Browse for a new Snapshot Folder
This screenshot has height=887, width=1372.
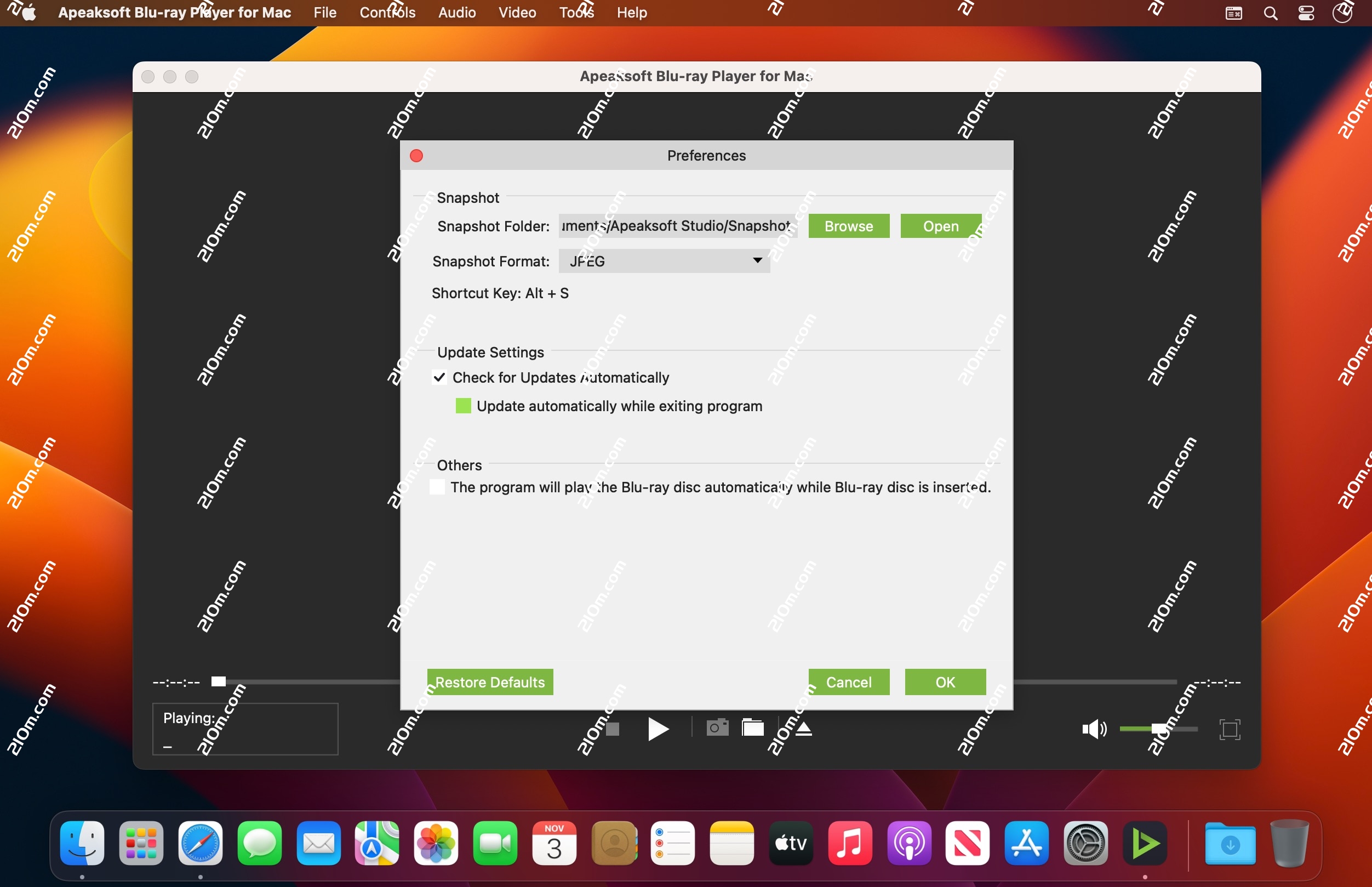point(848,226)
